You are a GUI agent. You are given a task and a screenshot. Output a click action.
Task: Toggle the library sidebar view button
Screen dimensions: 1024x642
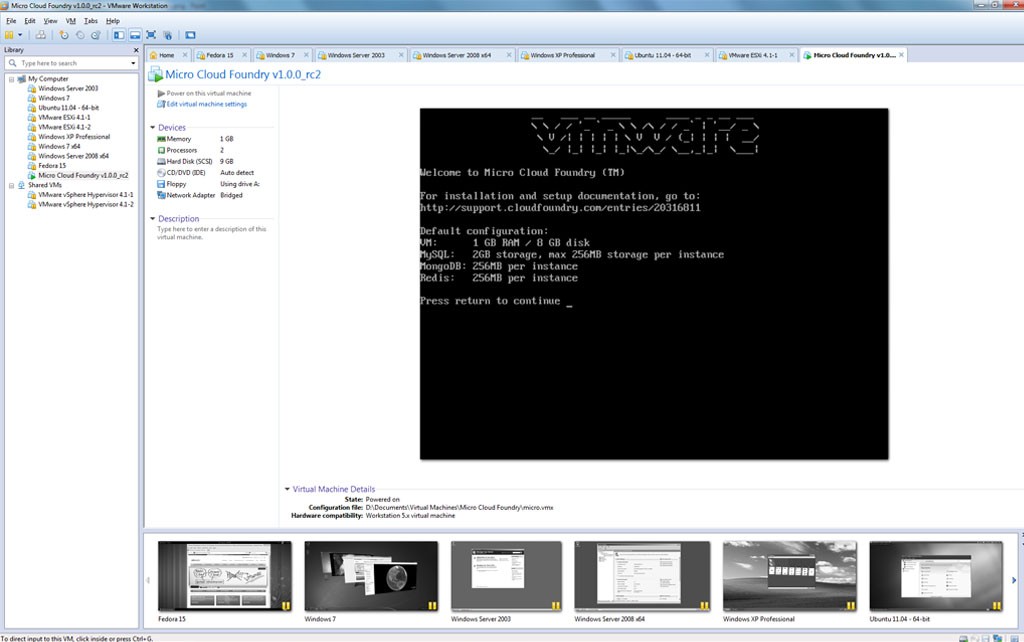(119, 35)
